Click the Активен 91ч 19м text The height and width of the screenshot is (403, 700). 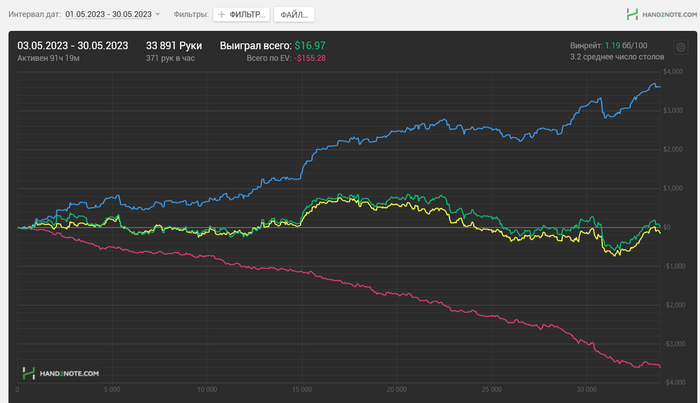click(49, 59)
